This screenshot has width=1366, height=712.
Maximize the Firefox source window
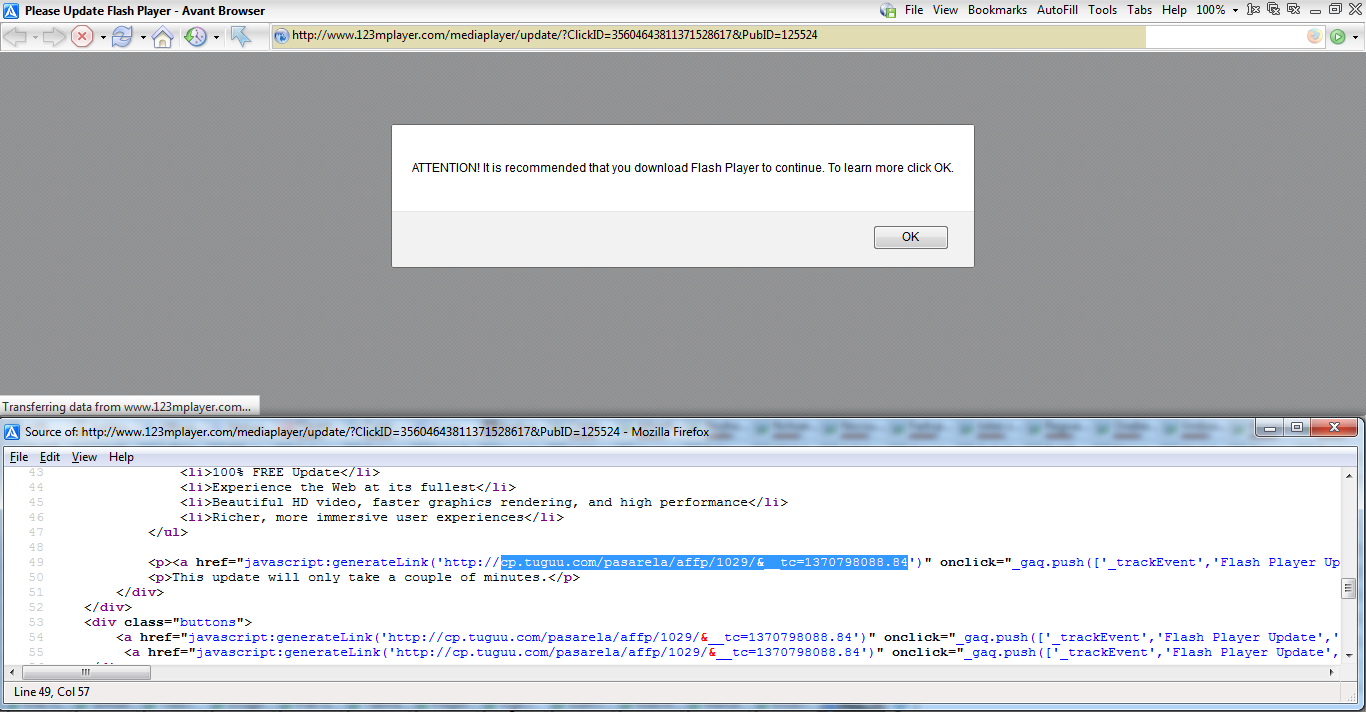[x=1297, y=428]
